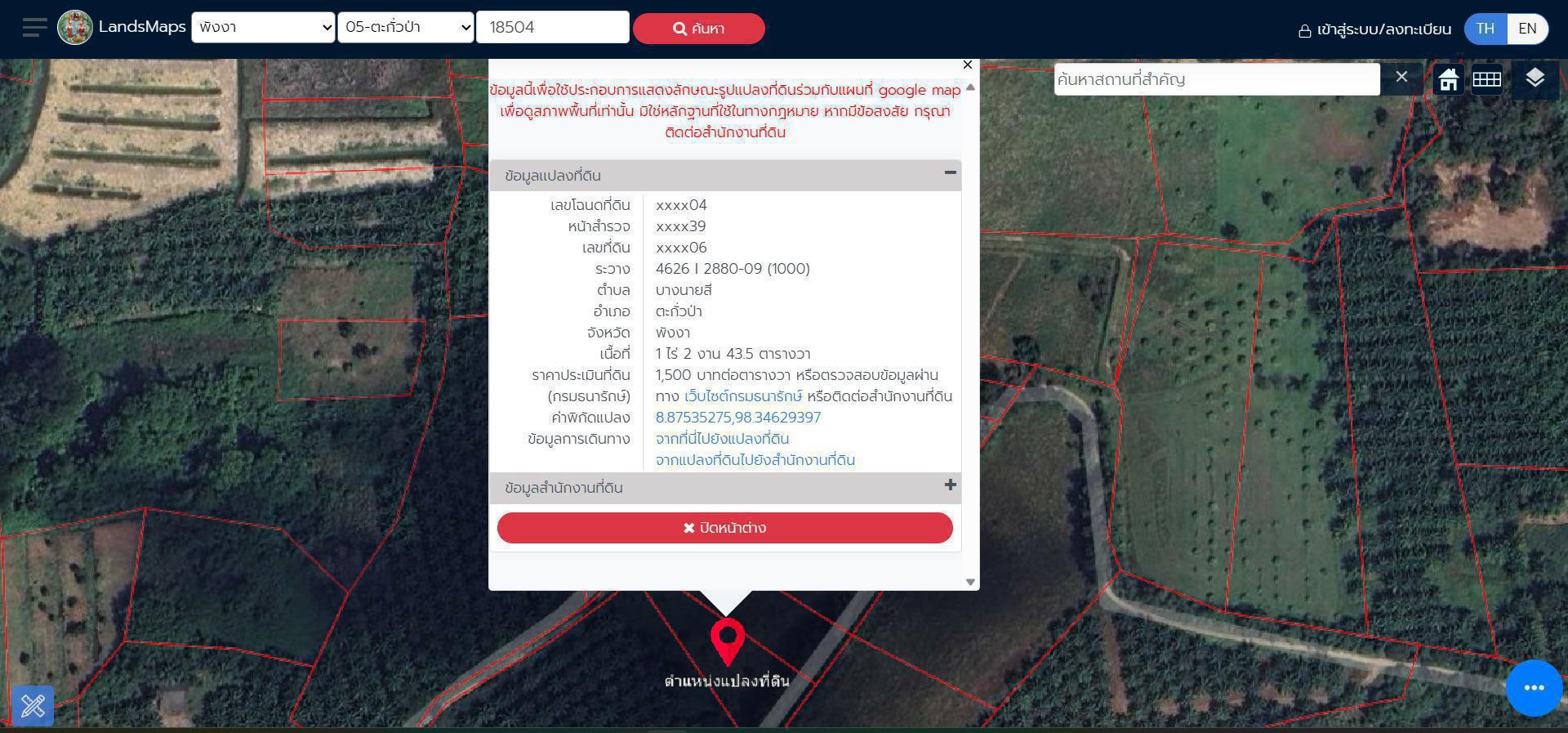Open the parcel coordinates link
The image size is (1568, 733).
coord(737,418)
